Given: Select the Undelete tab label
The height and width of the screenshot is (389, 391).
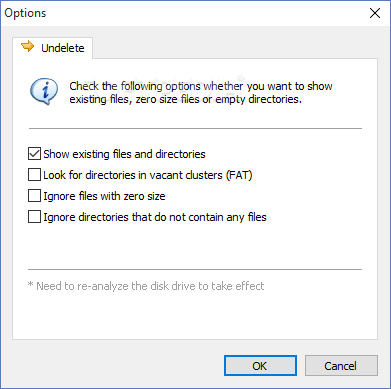Looking at the screenshot, I should coord(63,48).
